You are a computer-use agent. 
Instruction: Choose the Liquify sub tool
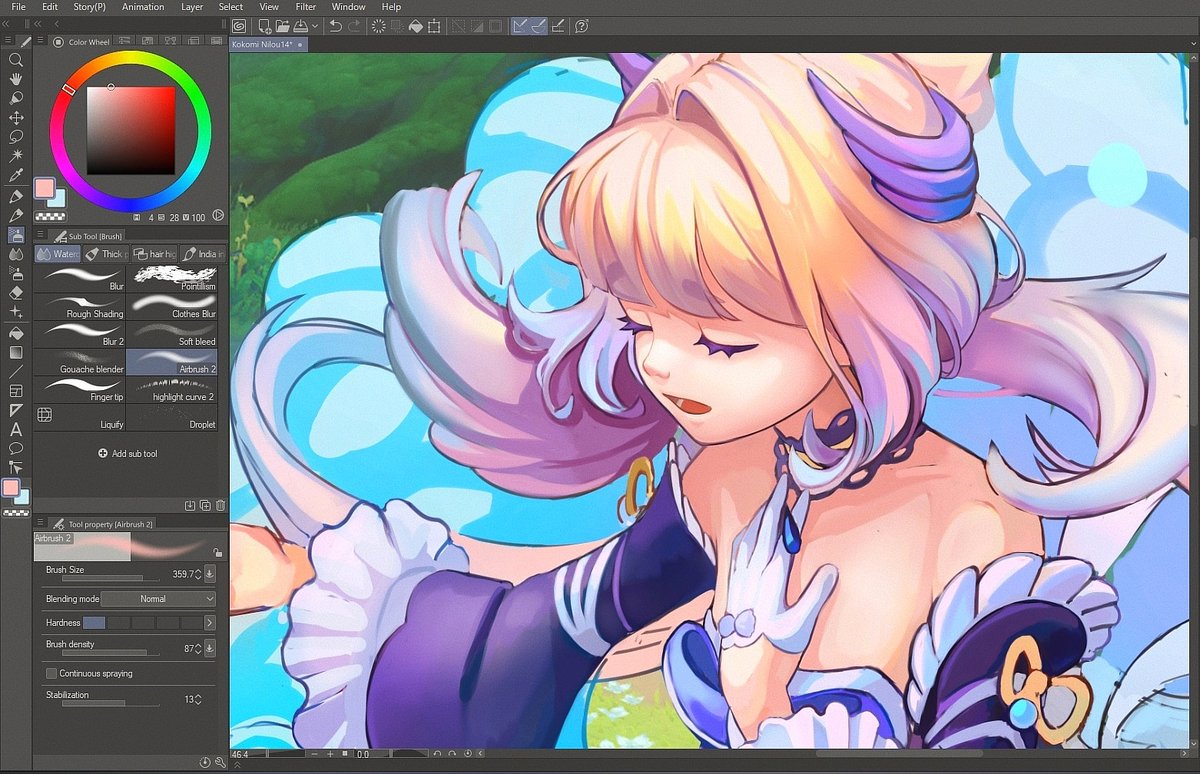pyautogui.click(x=80, y=417)
